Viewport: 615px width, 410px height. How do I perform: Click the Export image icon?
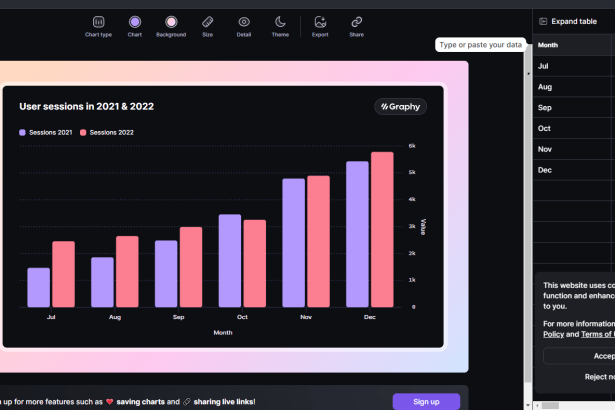pos(320,22)
